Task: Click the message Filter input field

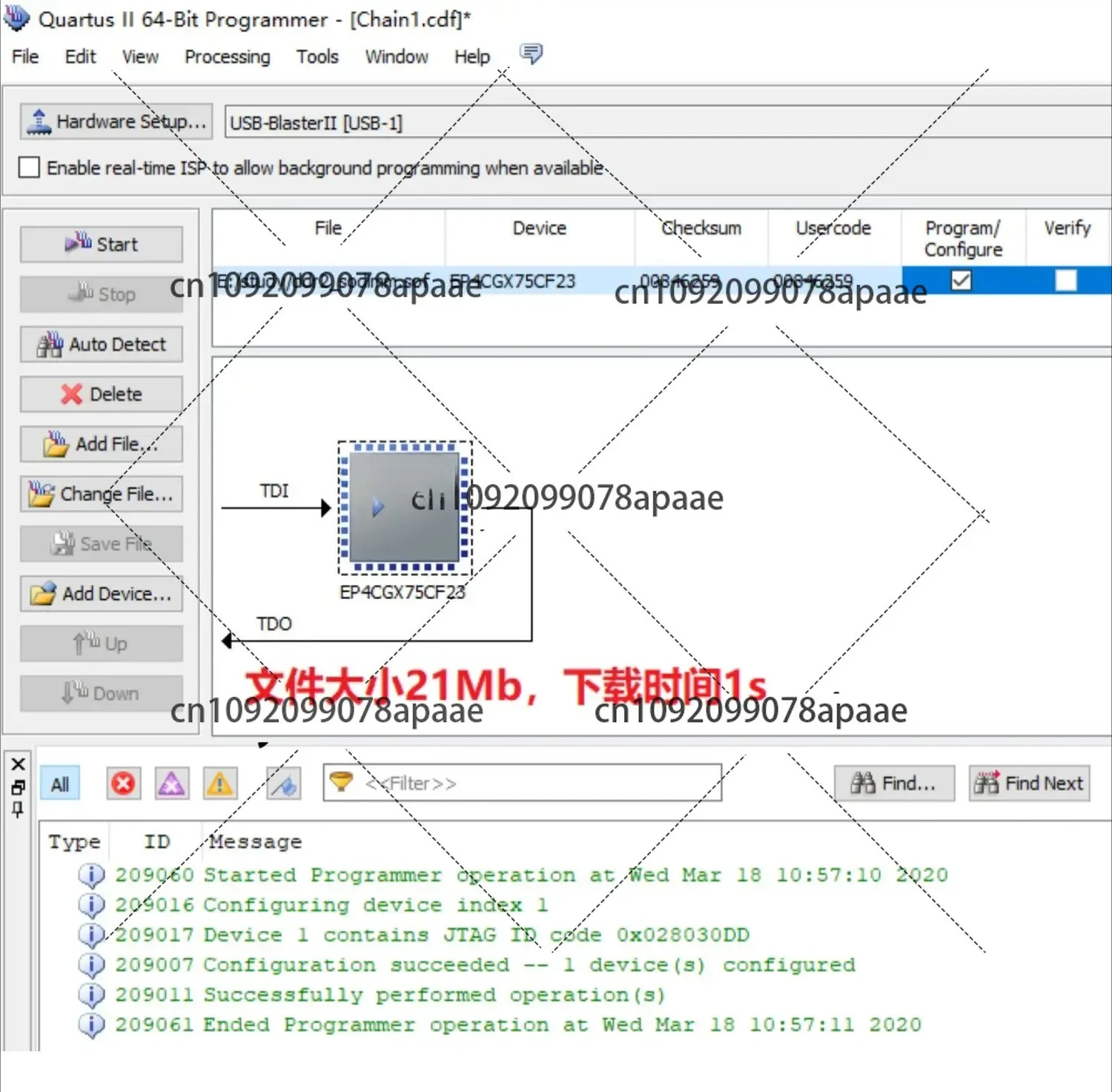Action: tap(522, 783)
